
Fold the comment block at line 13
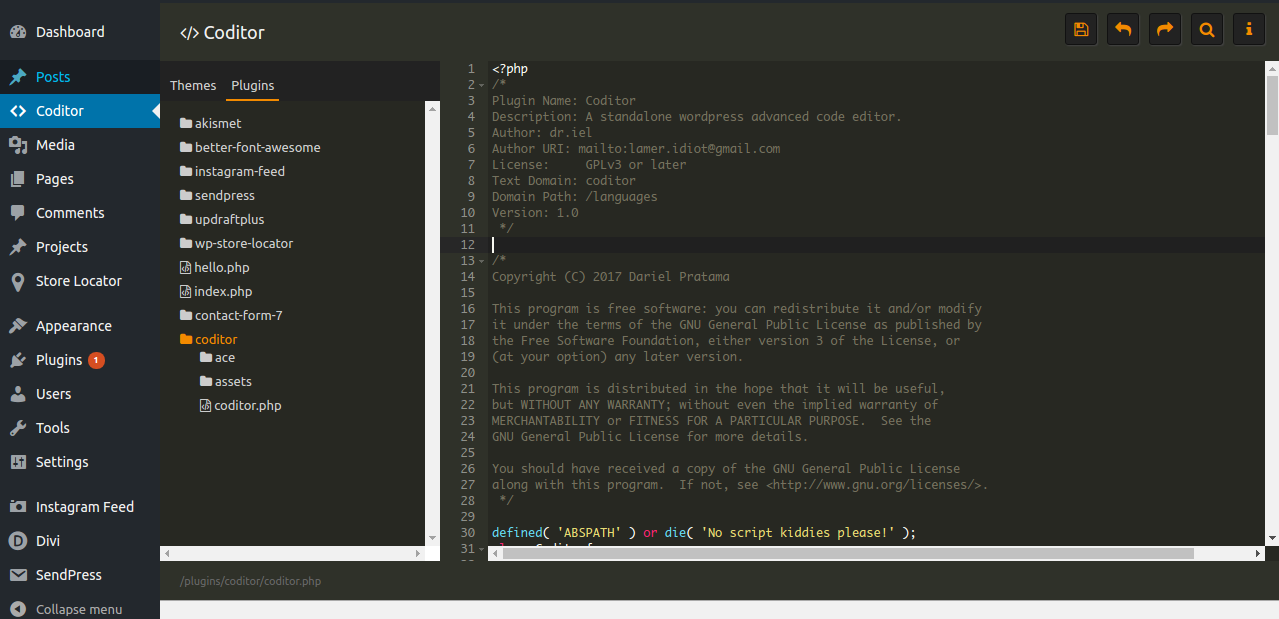483,261
